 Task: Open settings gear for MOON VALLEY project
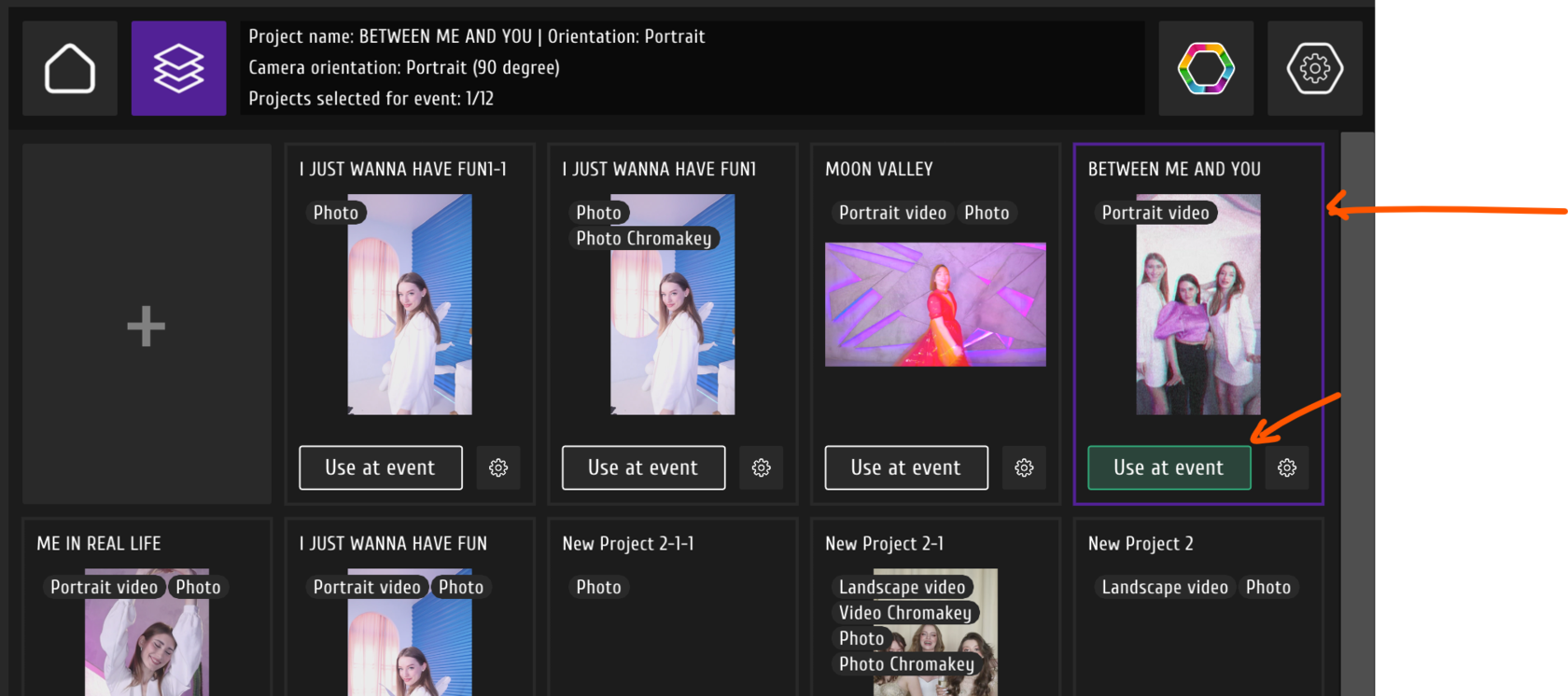[1024, 467]
